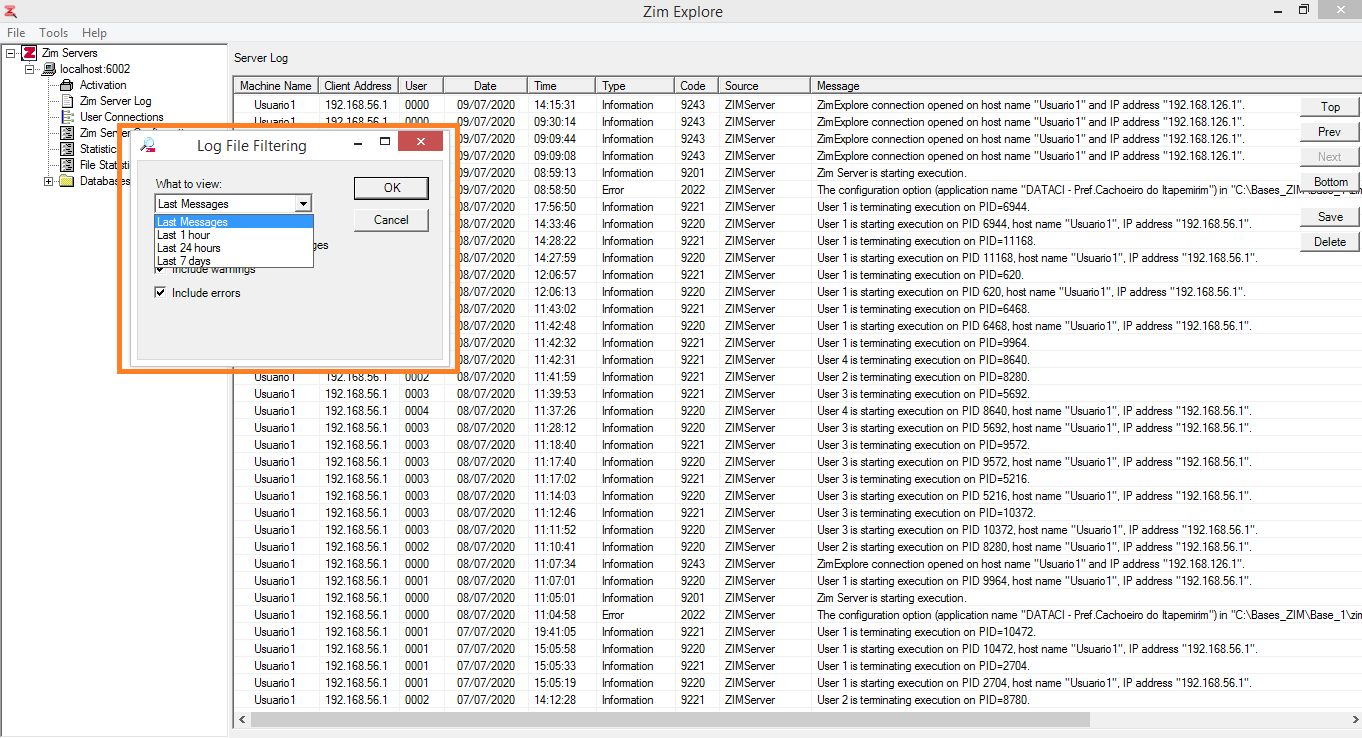Click OK in Log File Filtering dialog

click(391, 188)
